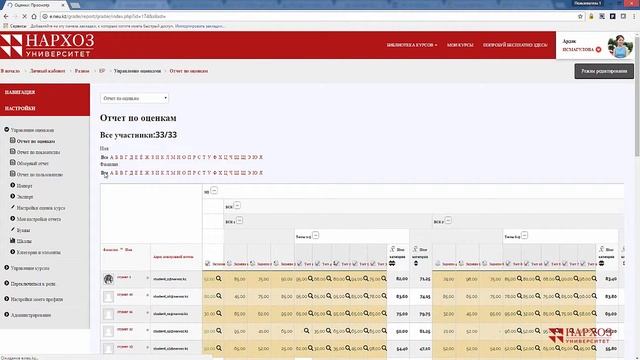Open the Chrome menu with three dots

point(634,16)
